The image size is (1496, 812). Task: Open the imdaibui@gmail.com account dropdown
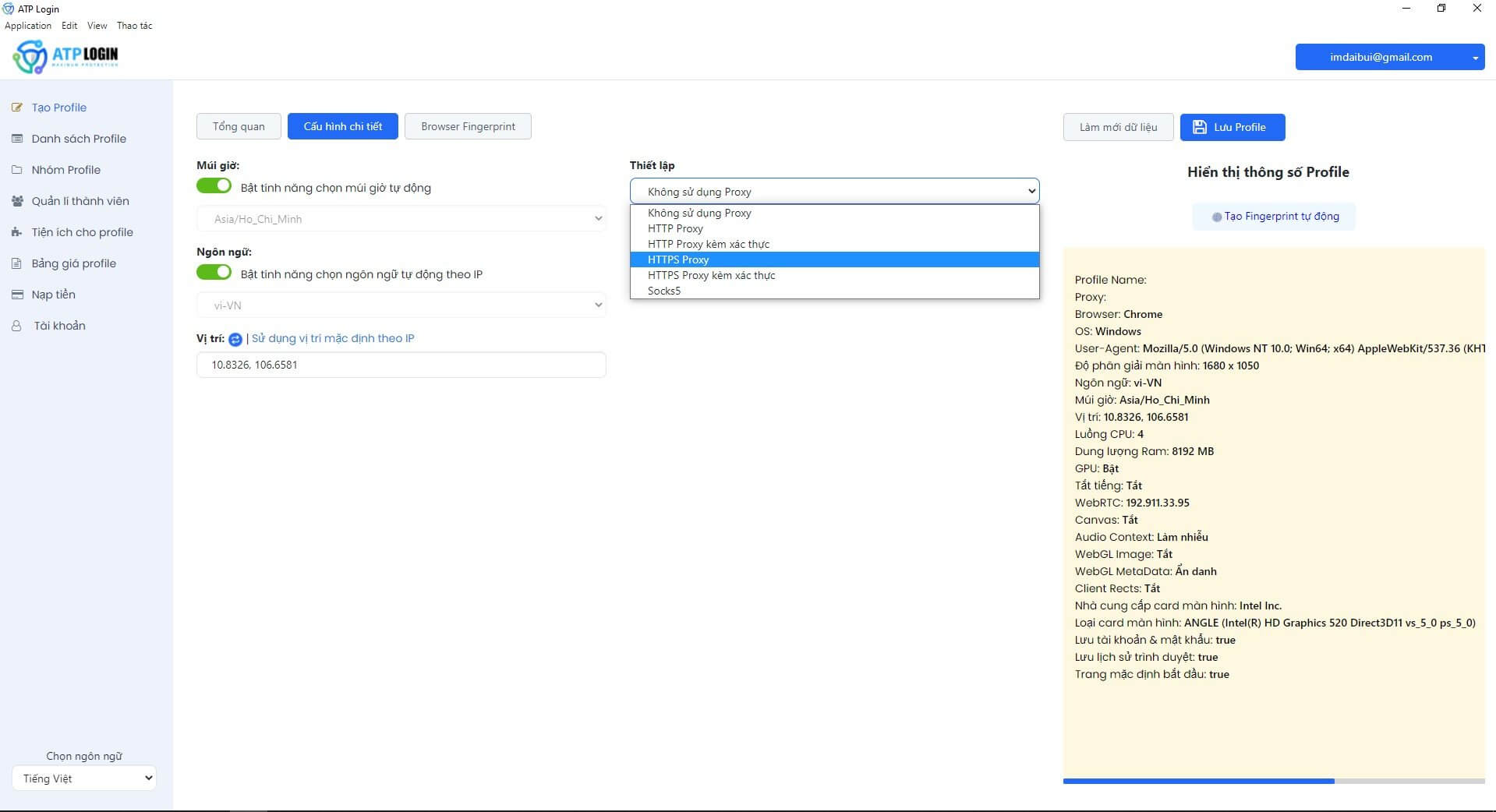click(x=1390, y=57)
